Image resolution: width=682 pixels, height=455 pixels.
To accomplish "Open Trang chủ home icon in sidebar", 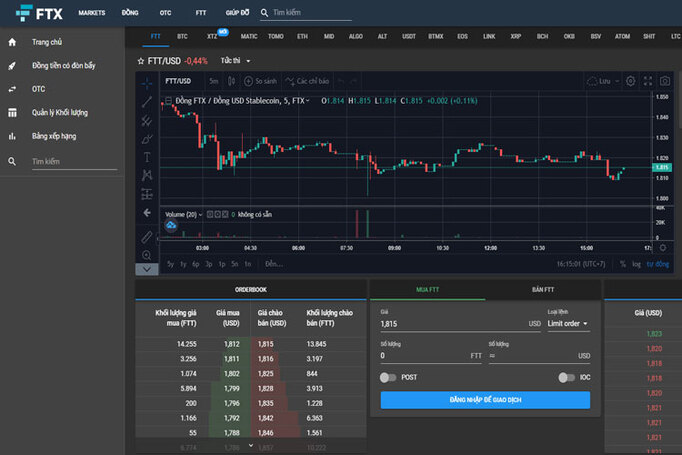I will pos(12,42).
